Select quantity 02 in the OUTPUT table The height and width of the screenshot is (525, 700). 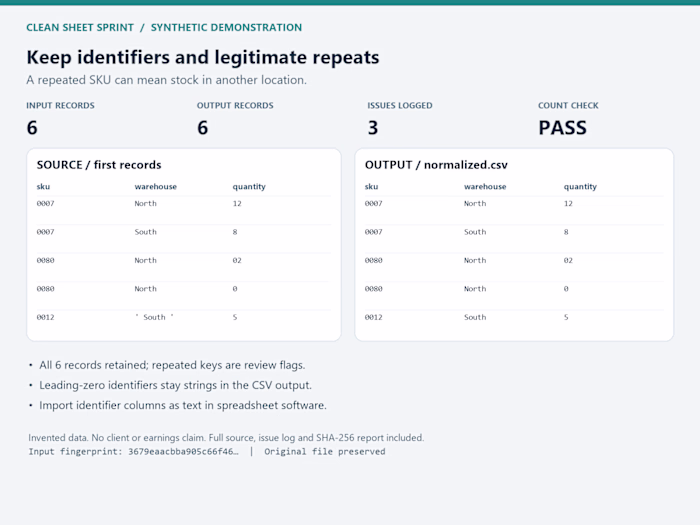(568, 261)
